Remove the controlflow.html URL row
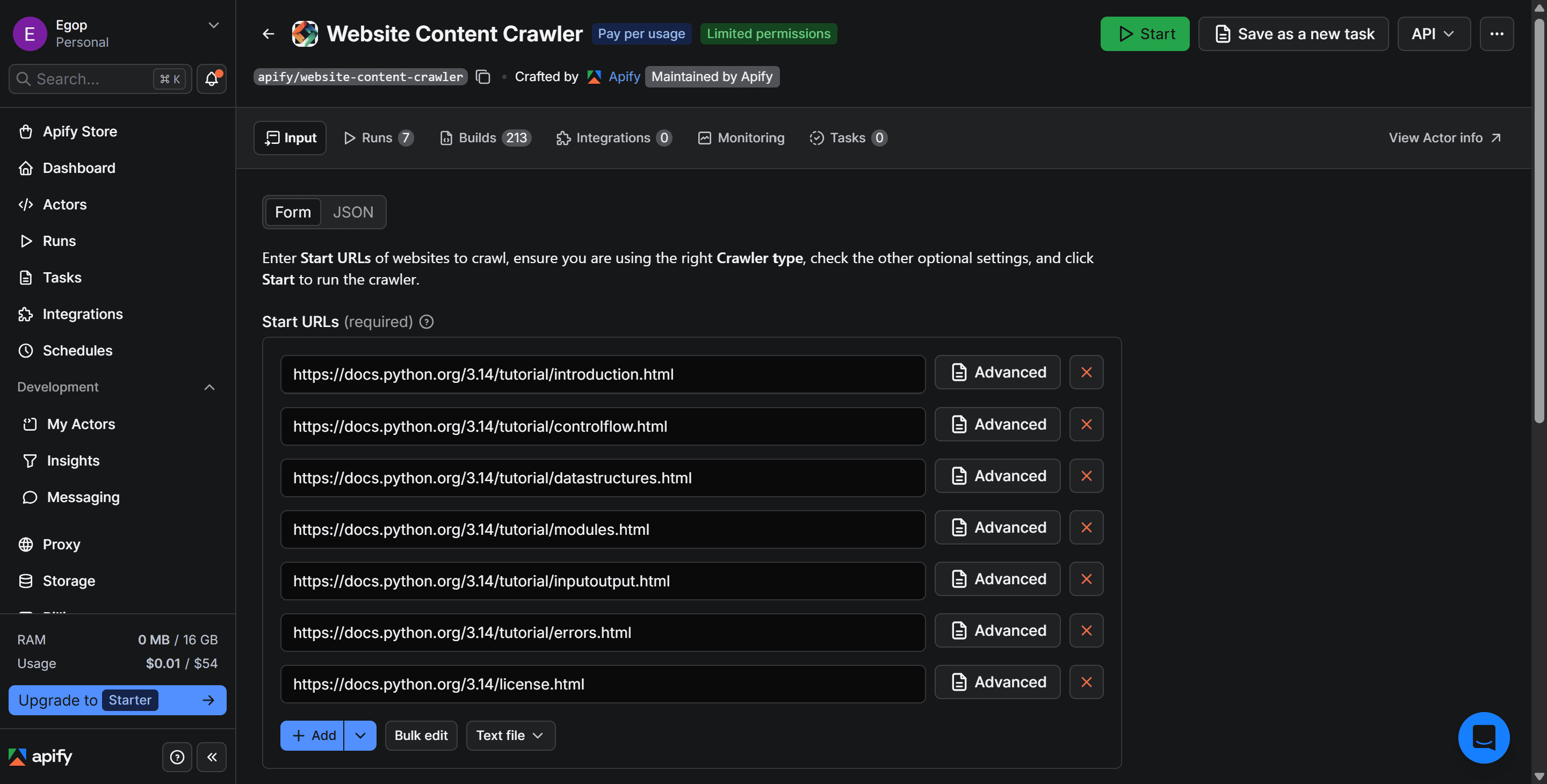1547x784 pixels. pos(1086,424)
